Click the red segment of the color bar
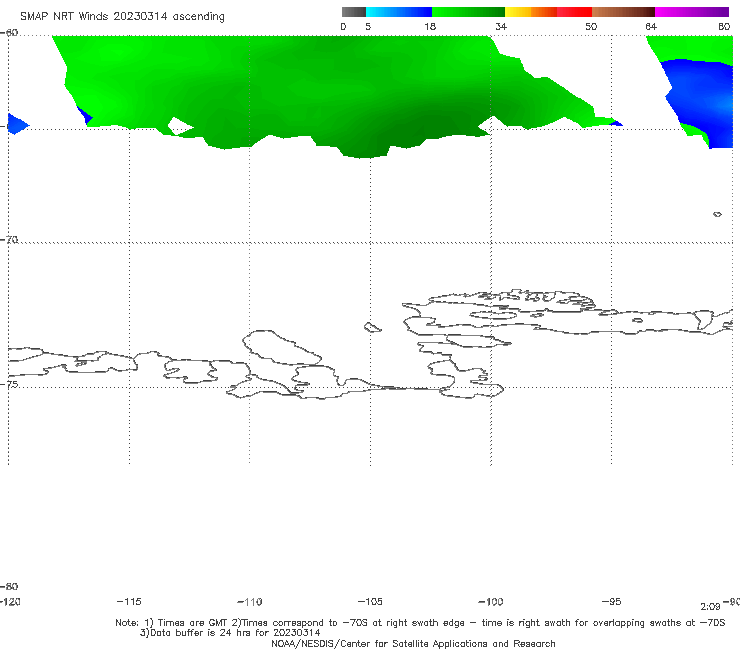This screenshot has width=740, height=650. (x=574, y=12)
